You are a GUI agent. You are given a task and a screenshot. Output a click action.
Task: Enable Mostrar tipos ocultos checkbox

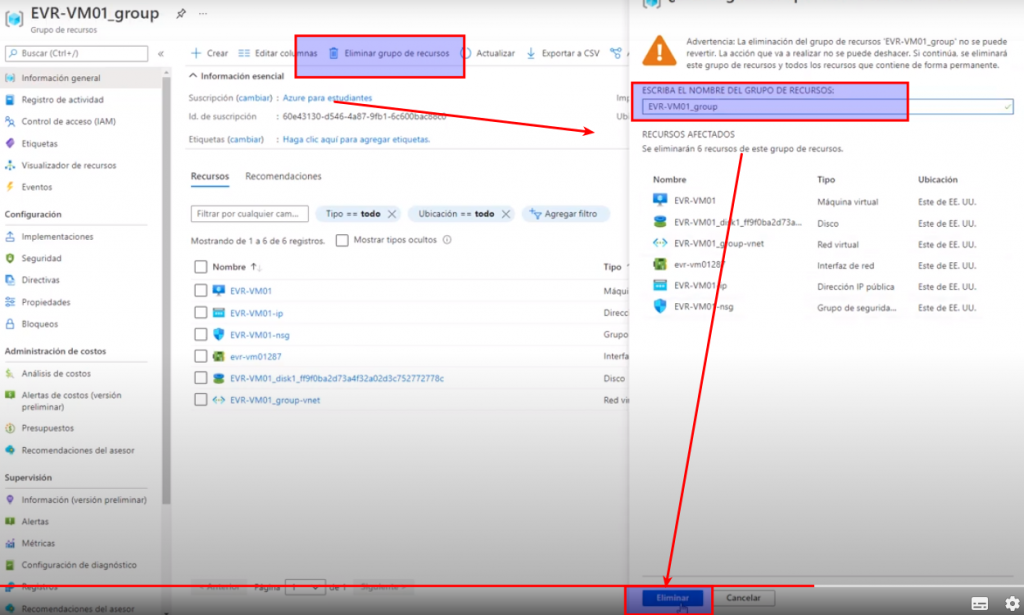[342, 240]
